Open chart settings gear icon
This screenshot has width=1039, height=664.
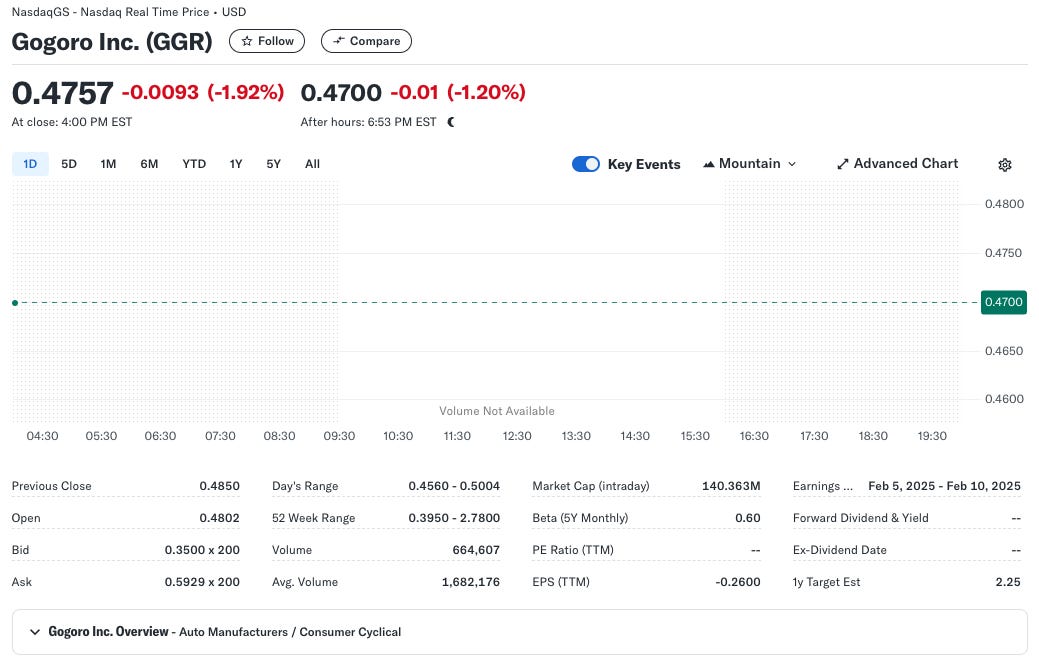[1005, 165]
